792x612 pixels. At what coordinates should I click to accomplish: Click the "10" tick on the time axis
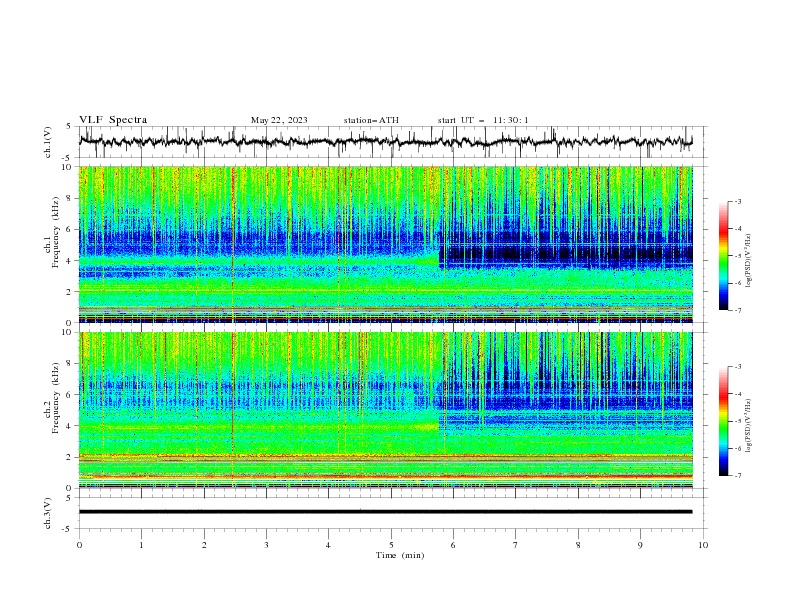point(703,545)
